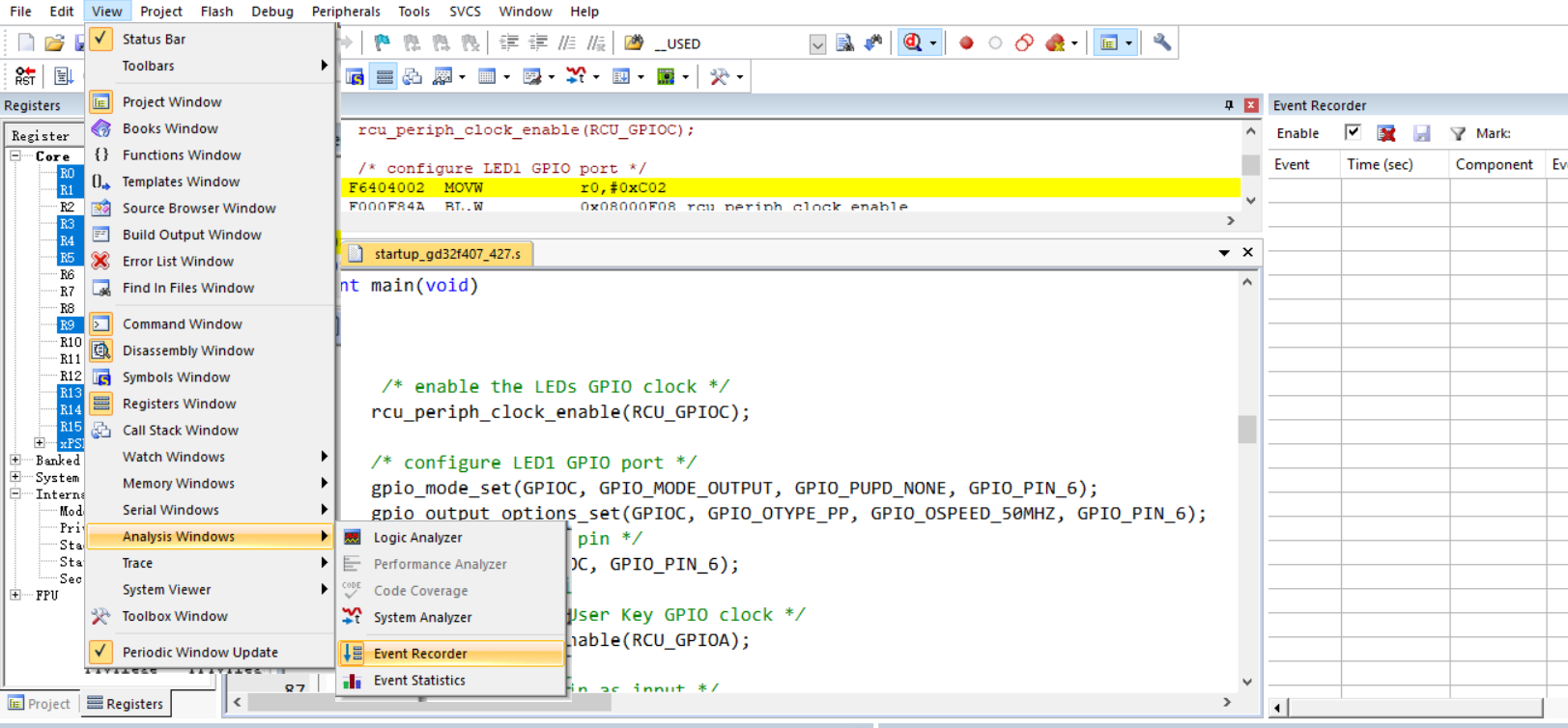The image size is (1568, 728).
Task: Select Event Statistics menu entry
Action: tap(451, 681)
